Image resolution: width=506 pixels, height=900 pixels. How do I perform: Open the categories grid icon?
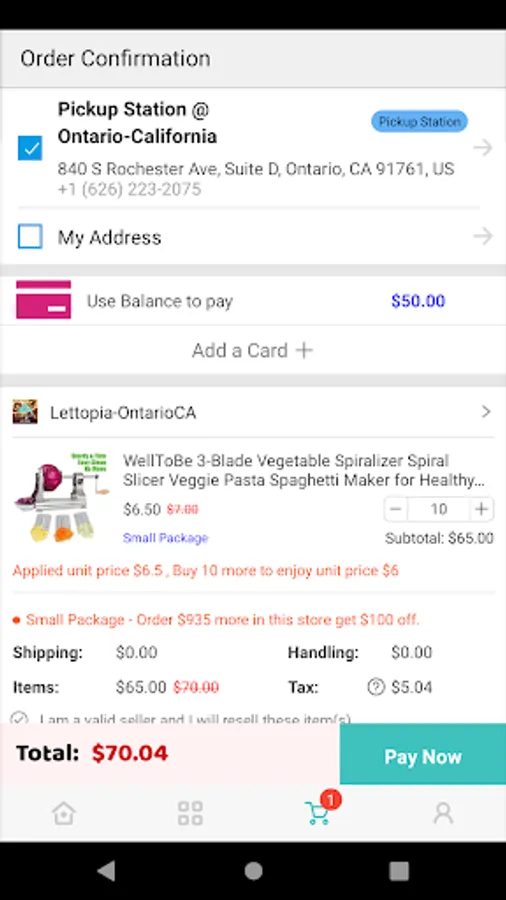pyautogui.click(x=190, y=813)
